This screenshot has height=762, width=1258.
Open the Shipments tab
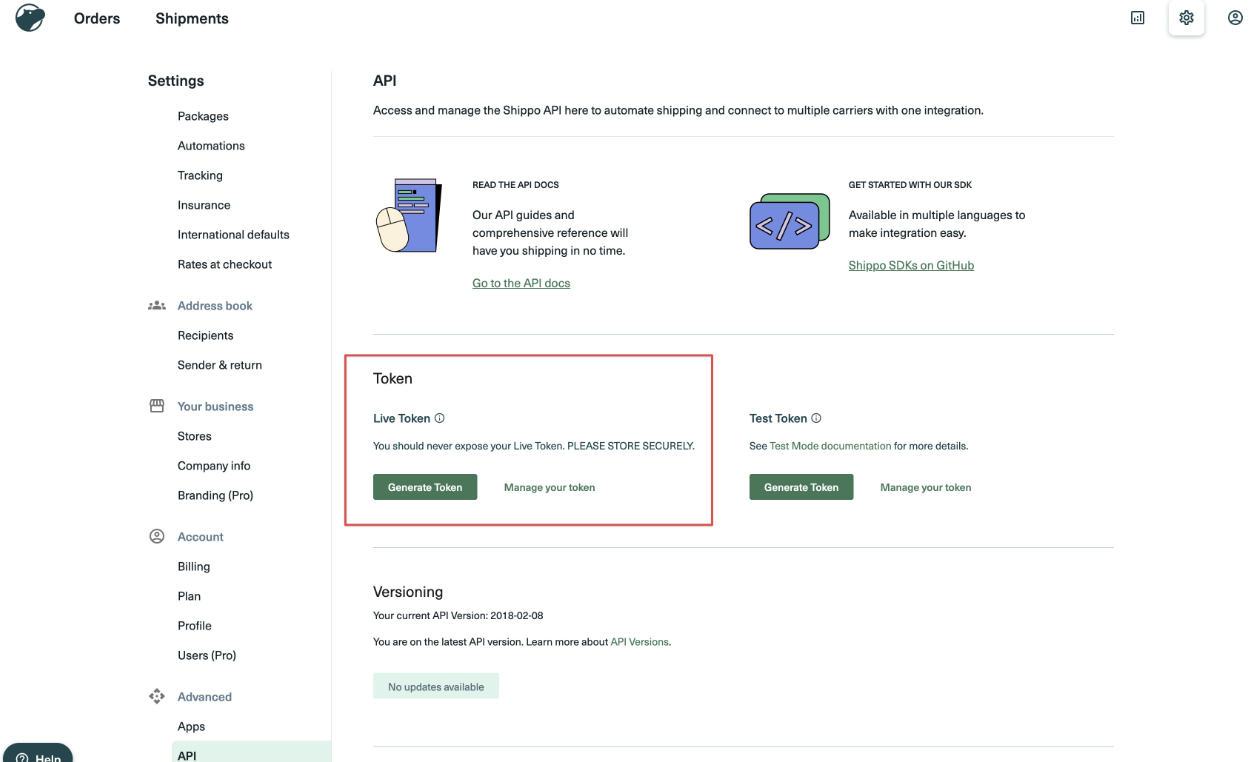192,18
